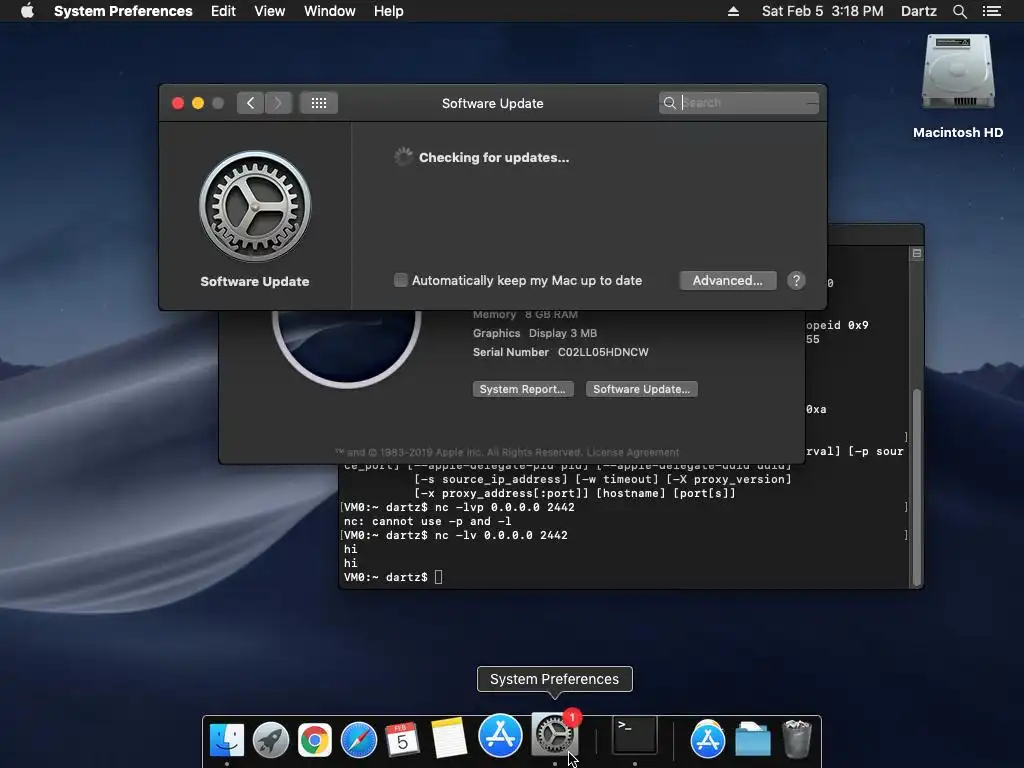Launch Safari from the Dock
Screen dimensions: 1024x768
[358, 740]
